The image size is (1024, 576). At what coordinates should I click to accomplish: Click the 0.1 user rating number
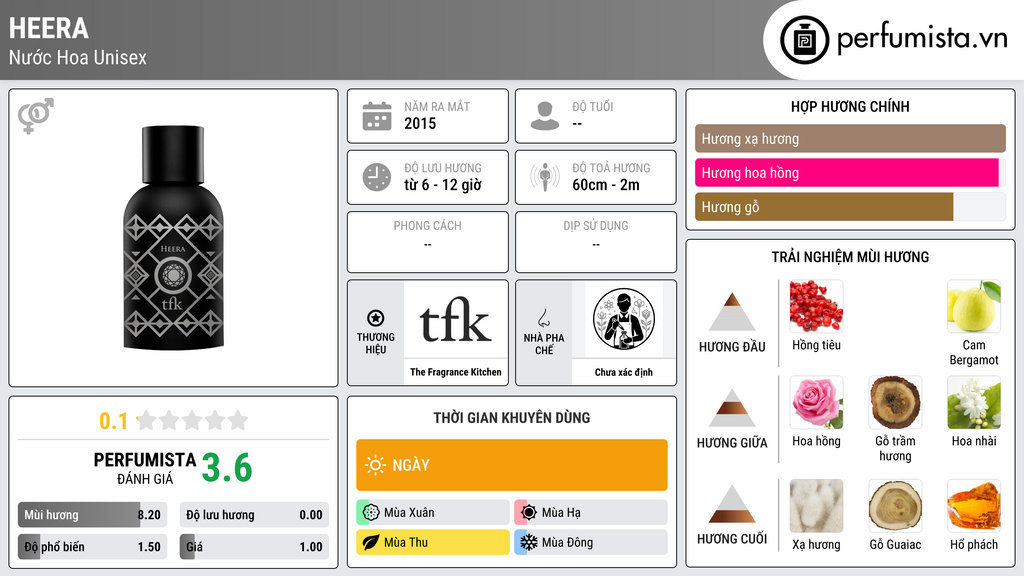114,421
